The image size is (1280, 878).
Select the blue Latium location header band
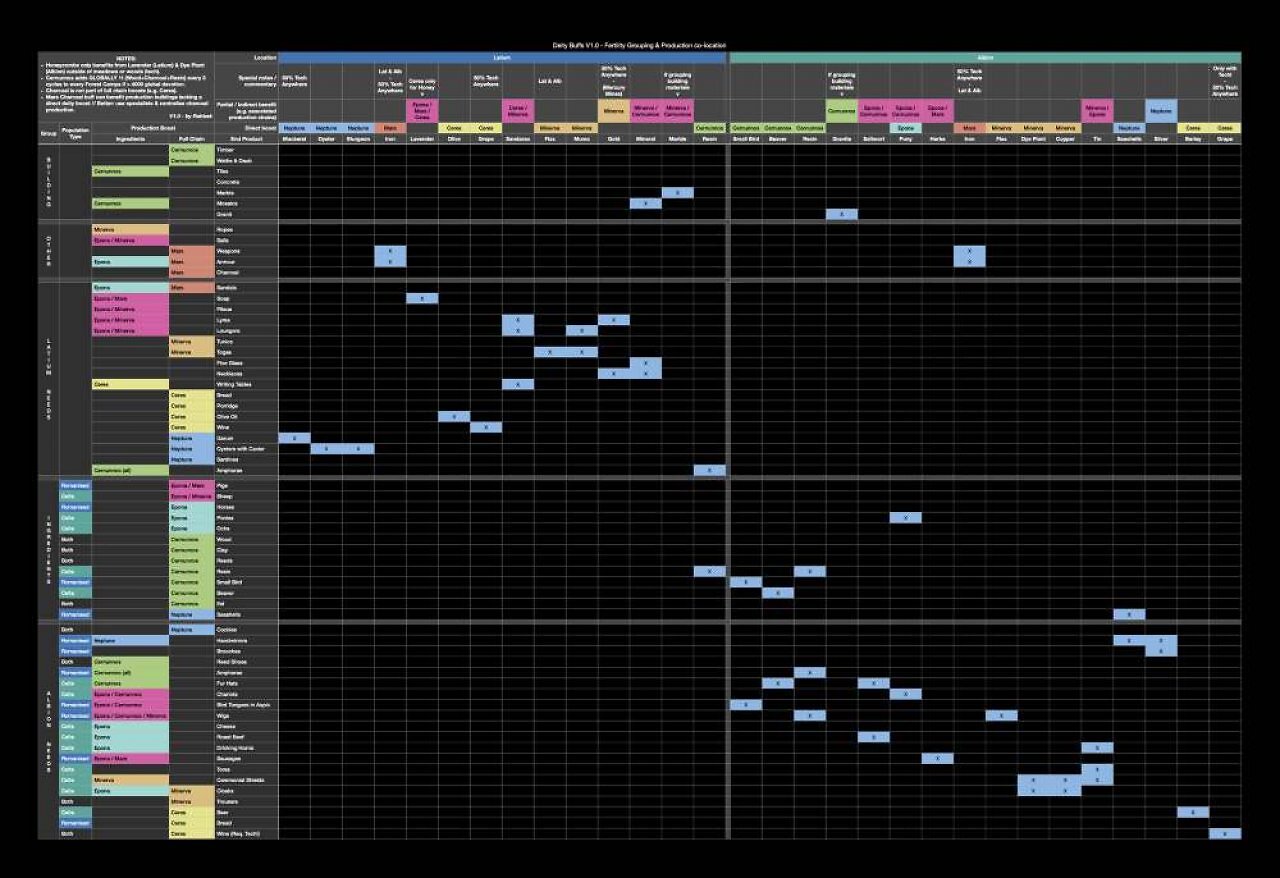(x=502, y=58)
